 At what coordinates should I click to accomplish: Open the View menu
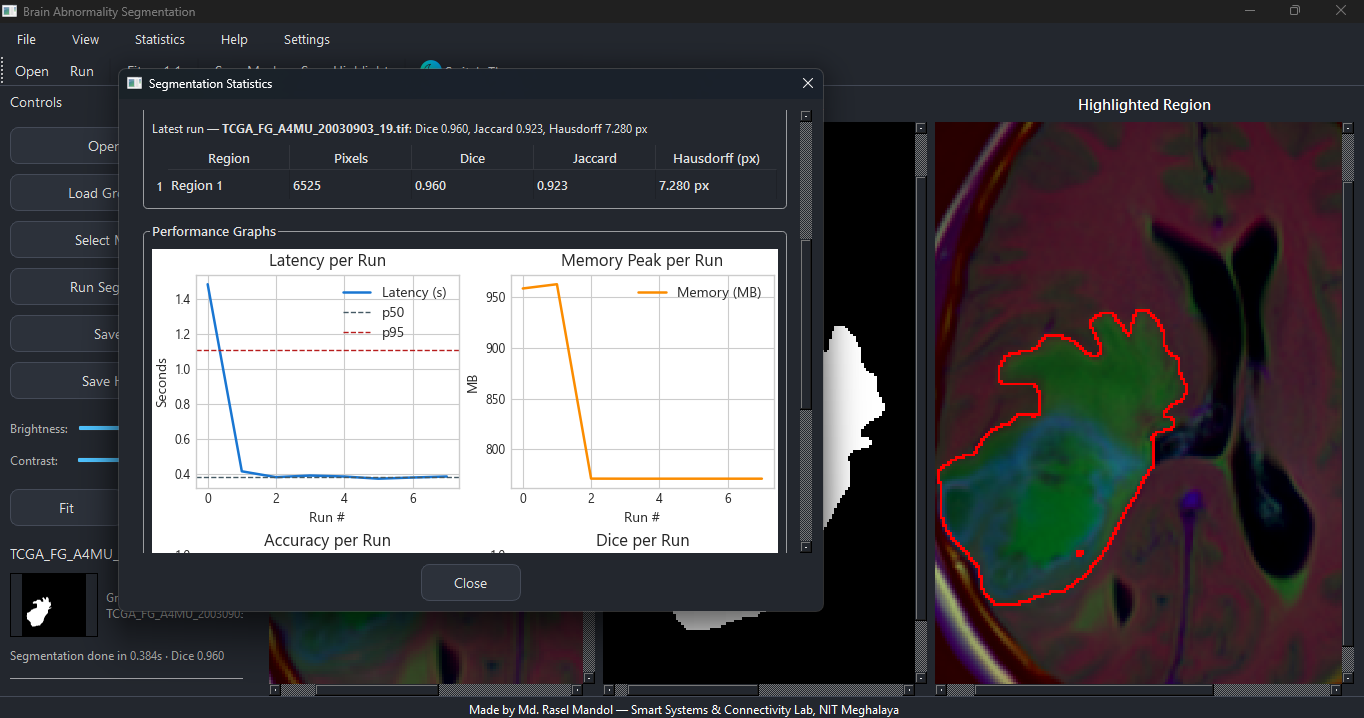(x=85, y=40)
